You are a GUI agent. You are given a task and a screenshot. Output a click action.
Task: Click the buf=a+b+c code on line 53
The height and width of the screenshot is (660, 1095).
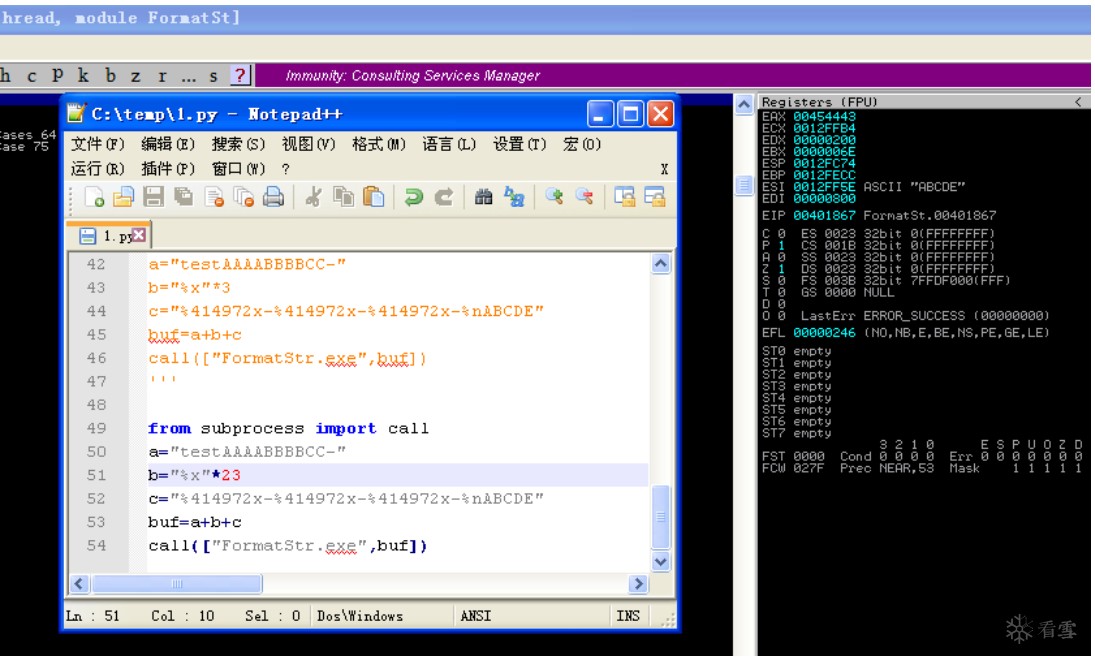click(x=195, y=522)
